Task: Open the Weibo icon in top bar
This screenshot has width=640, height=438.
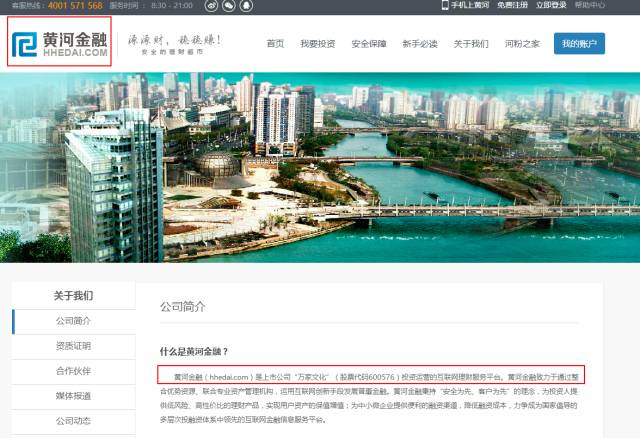Action: coord(211,5)
